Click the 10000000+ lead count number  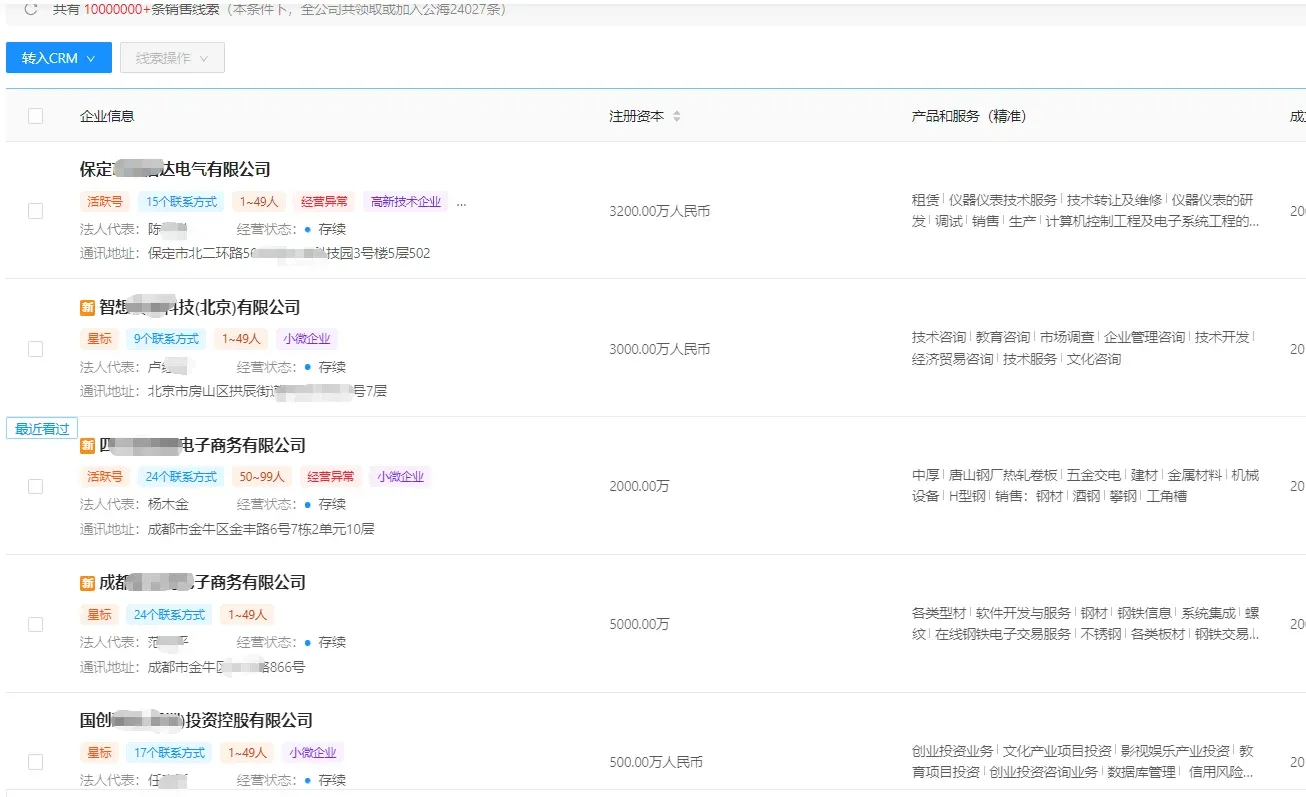click(118, 10)
